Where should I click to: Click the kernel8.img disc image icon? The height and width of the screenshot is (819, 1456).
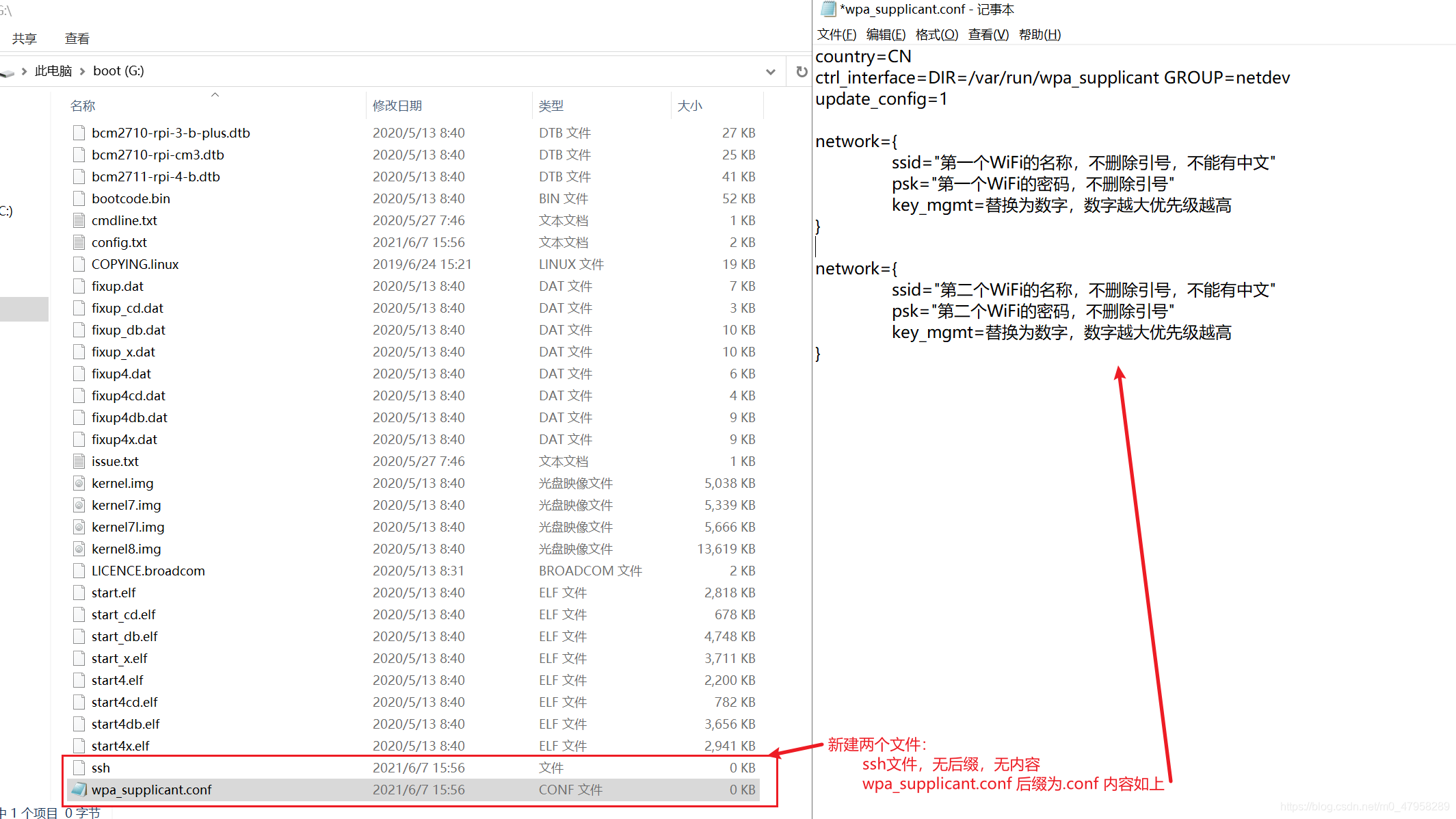point(79,549)
